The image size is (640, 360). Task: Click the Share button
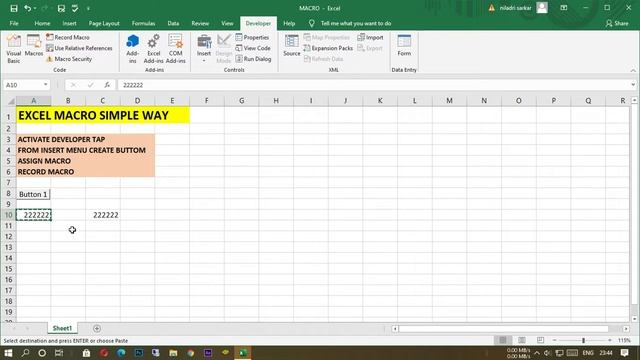617,23
